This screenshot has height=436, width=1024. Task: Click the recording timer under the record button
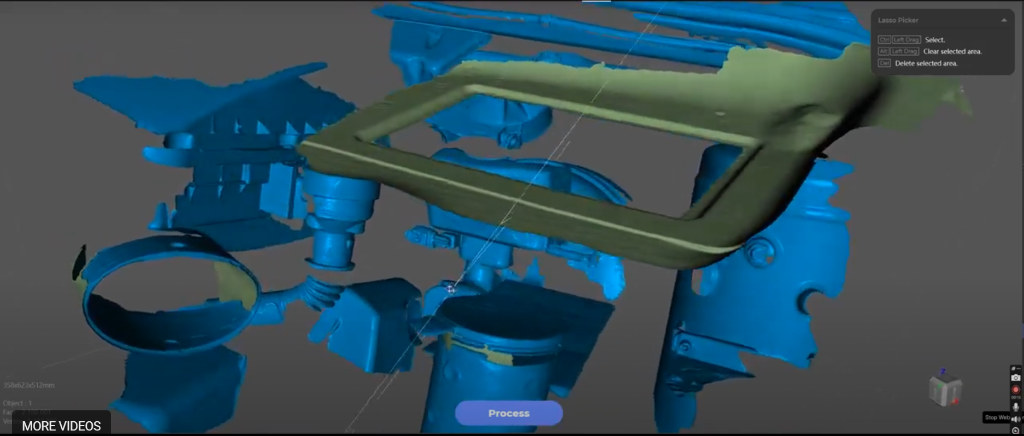1016,397
